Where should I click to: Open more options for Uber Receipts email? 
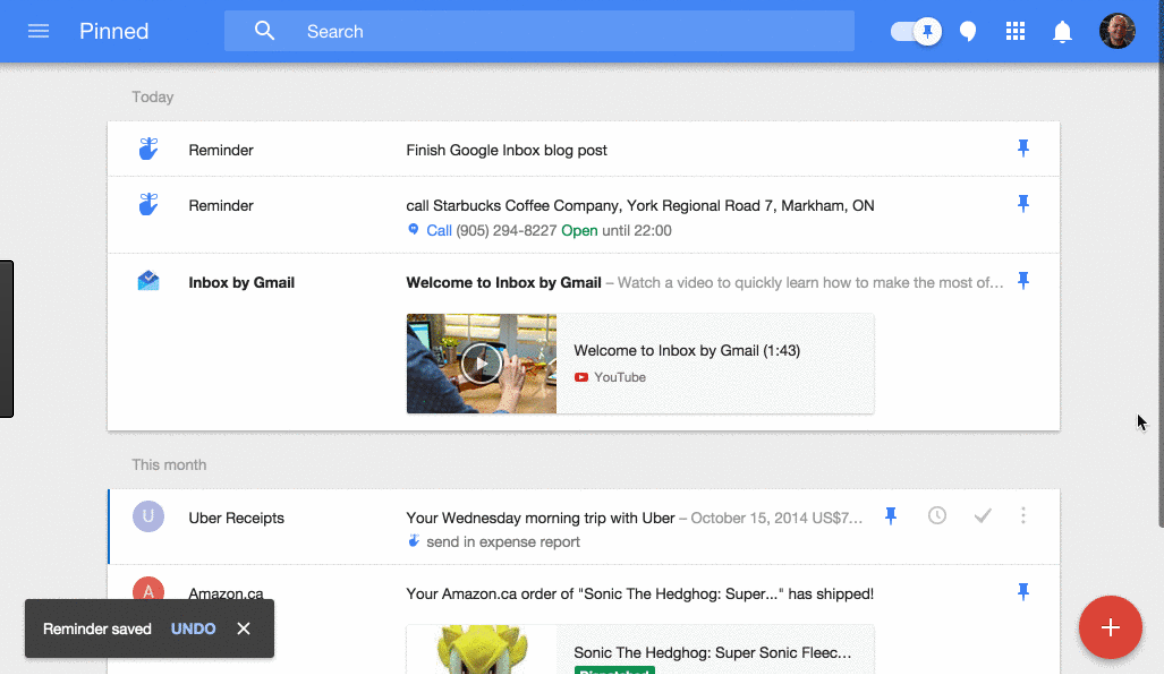pyautogui.click(x=1023, y=516)
